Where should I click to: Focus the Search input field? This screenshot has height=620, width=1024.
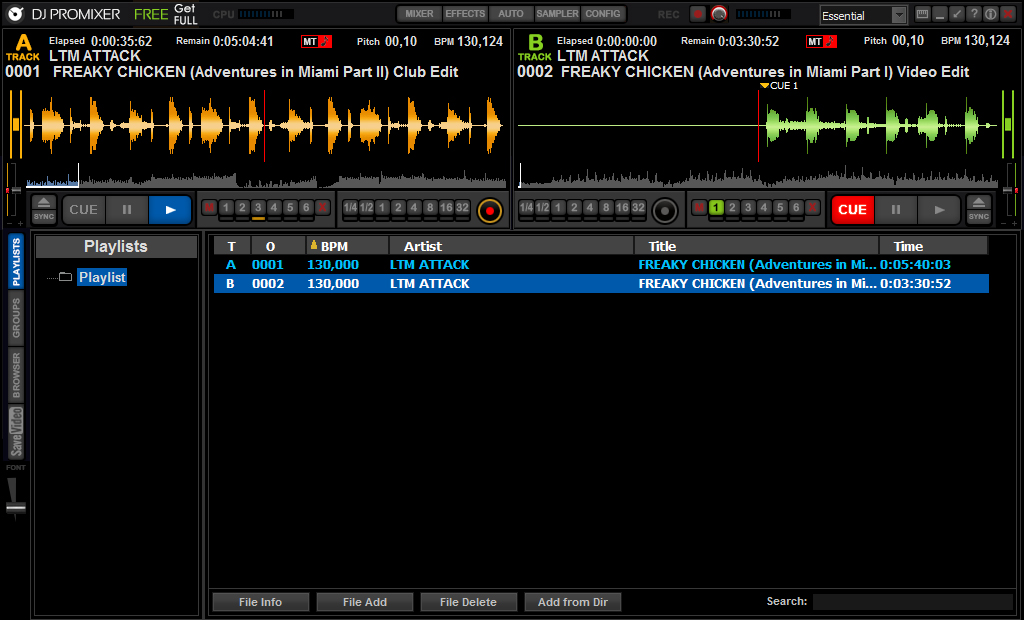click(913, 602)
